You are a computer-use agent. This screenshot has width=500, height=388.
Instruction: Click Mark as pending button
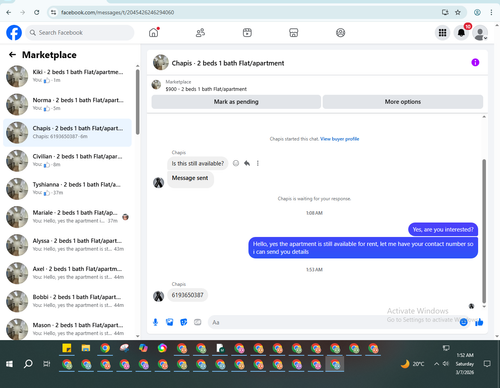click(236, 102)
